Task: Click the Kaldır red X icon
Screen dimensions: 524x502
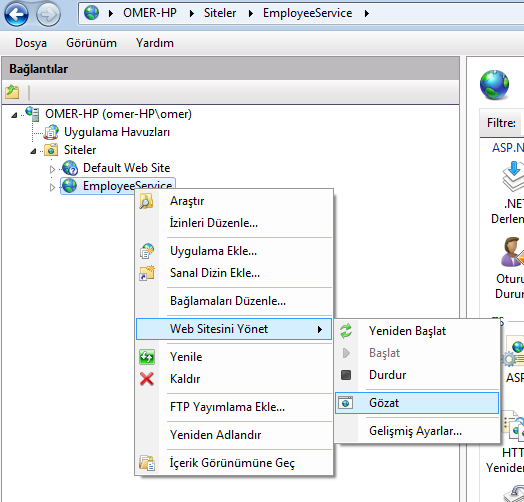Action: 147,379
